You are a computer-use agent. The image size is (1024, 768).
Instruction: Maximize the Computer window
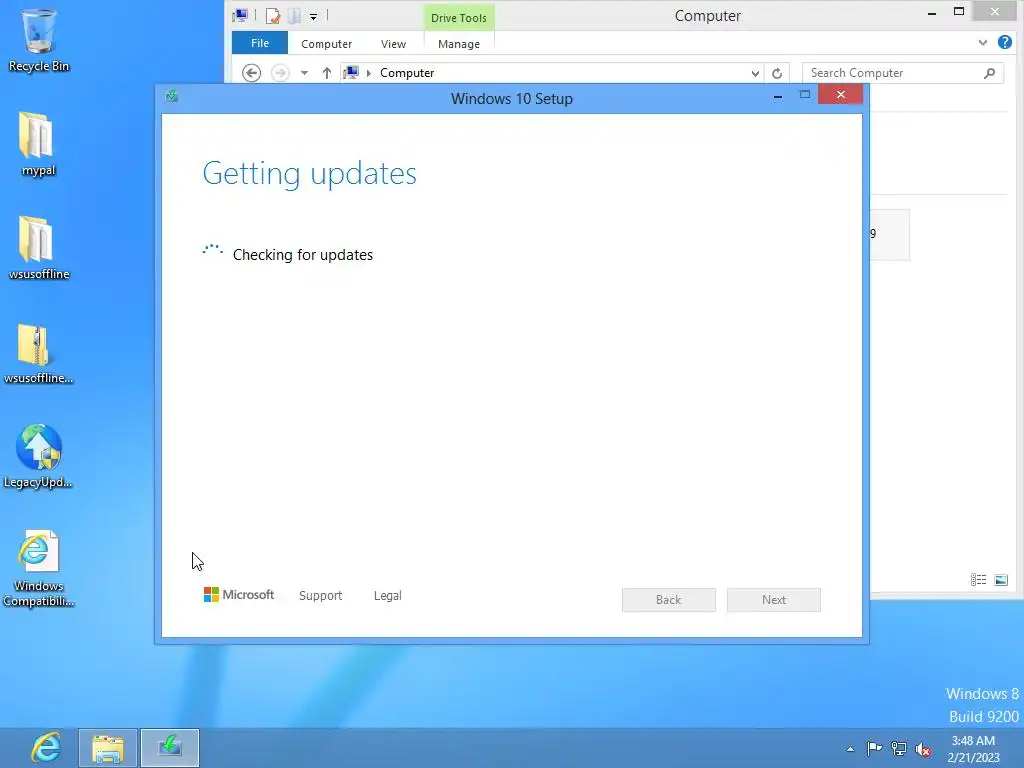click(959, 12)
